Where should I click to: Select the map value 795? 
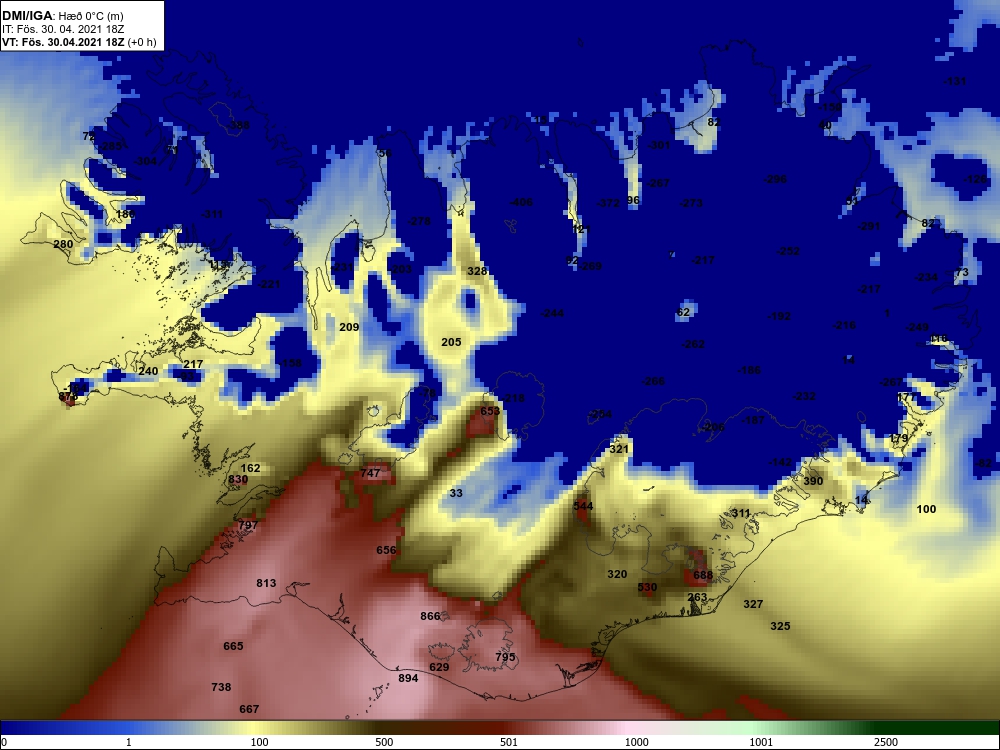click(x=505, y=658)
